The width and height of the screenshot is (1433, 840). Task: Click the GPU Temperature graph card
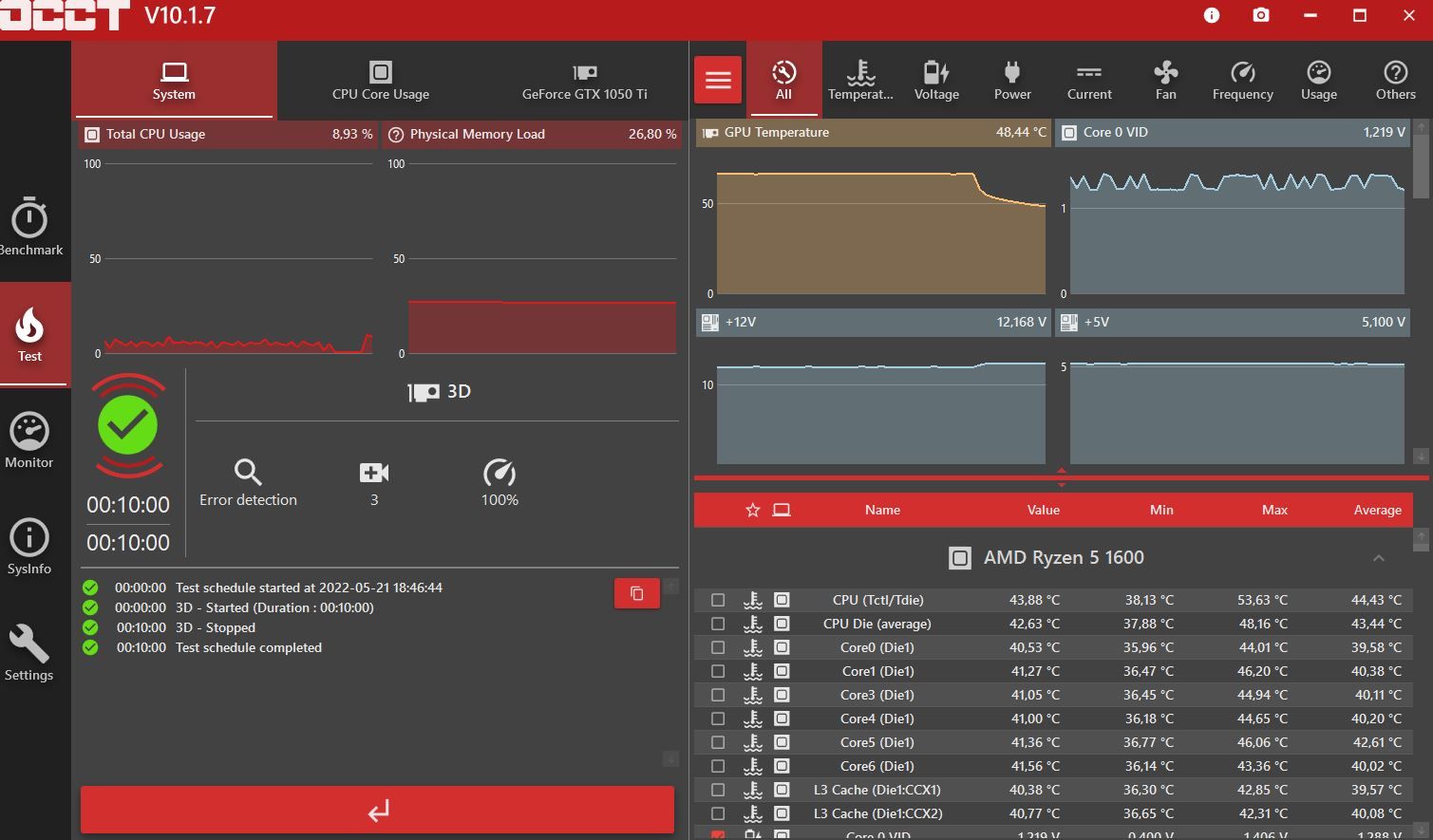point(873,208)
